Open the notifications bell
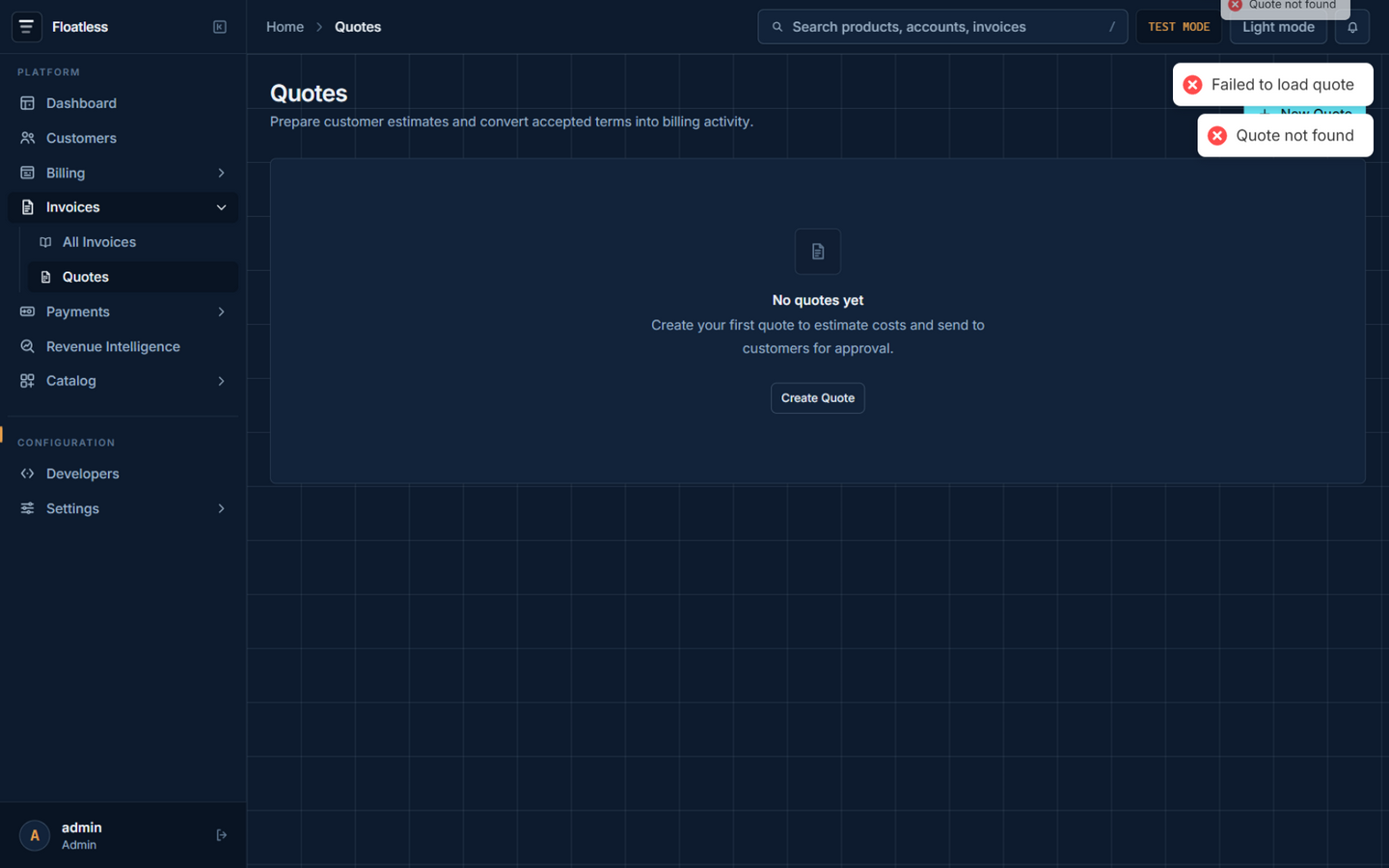 pyautogui.click(x=1352, y=27)
